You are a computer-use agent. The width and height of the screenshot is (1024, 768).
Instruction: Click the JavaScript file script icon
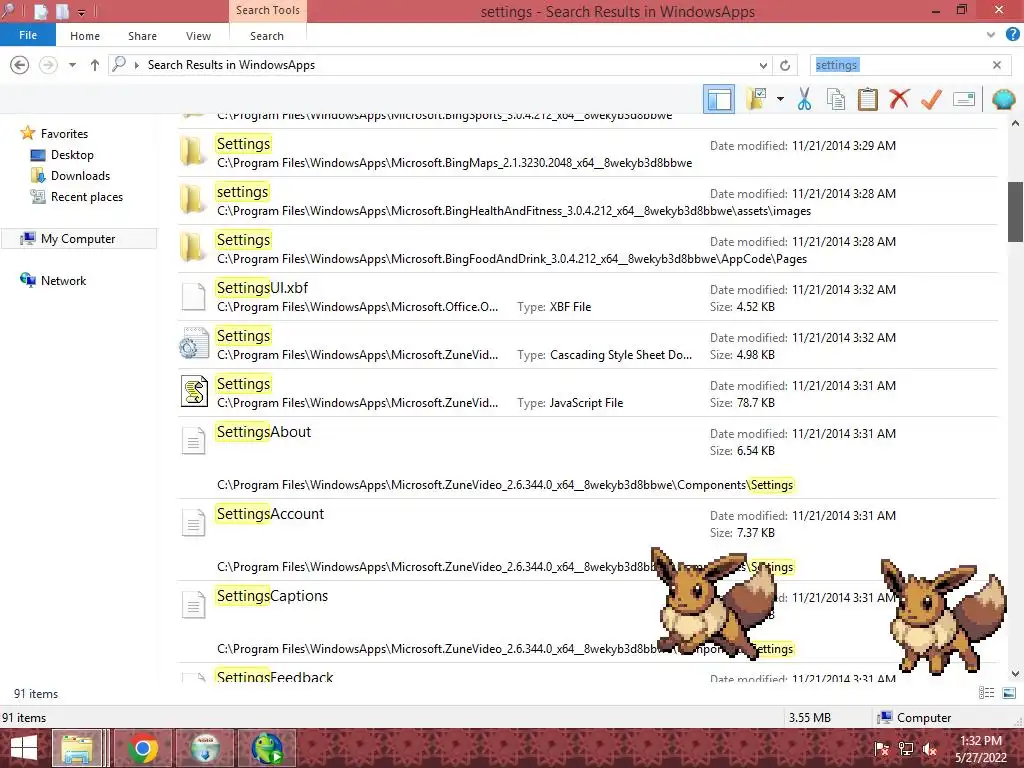(x=194, y=391)
